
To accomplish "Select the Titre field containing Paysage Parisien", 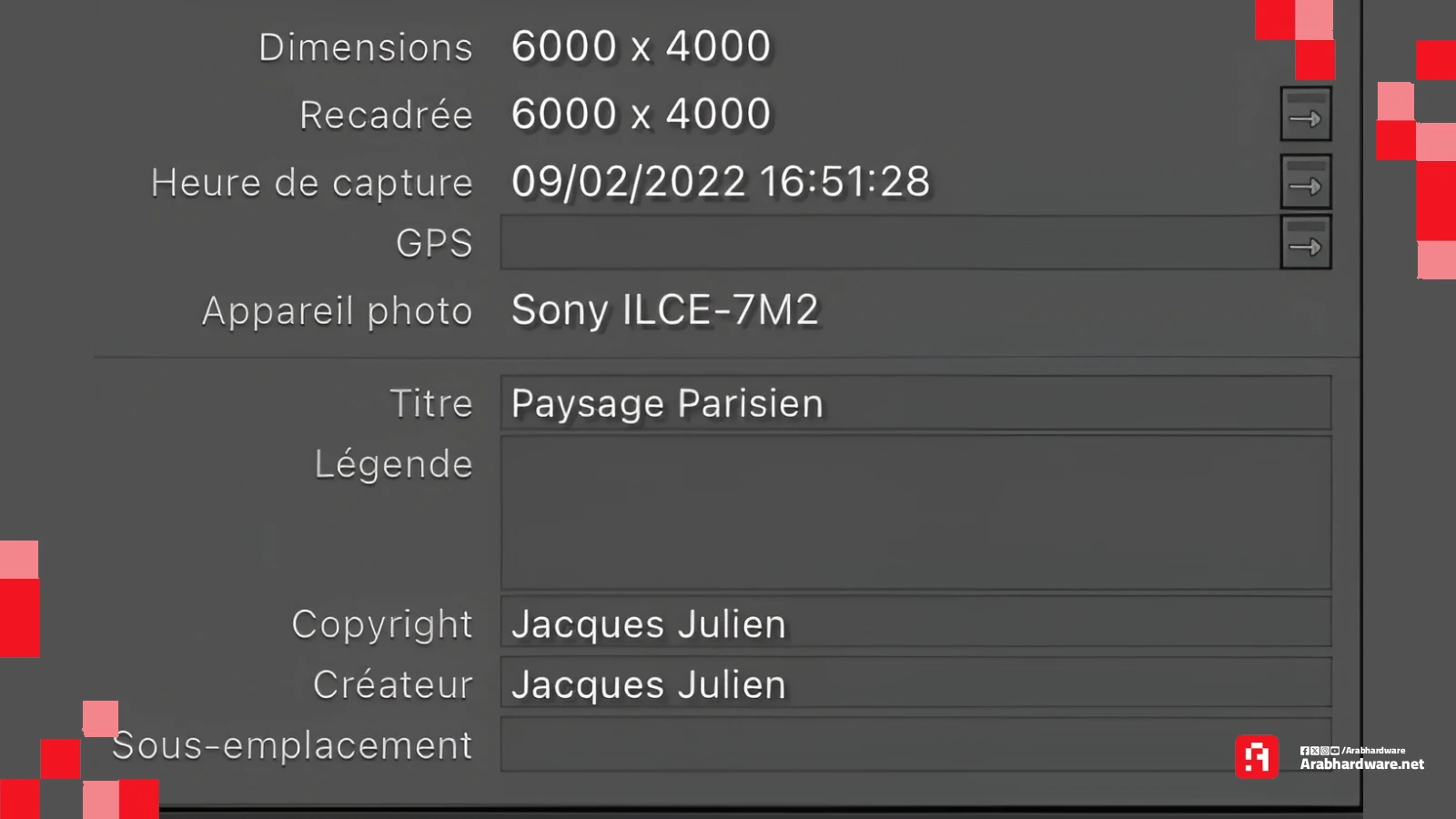I will (x=915, y=403).
